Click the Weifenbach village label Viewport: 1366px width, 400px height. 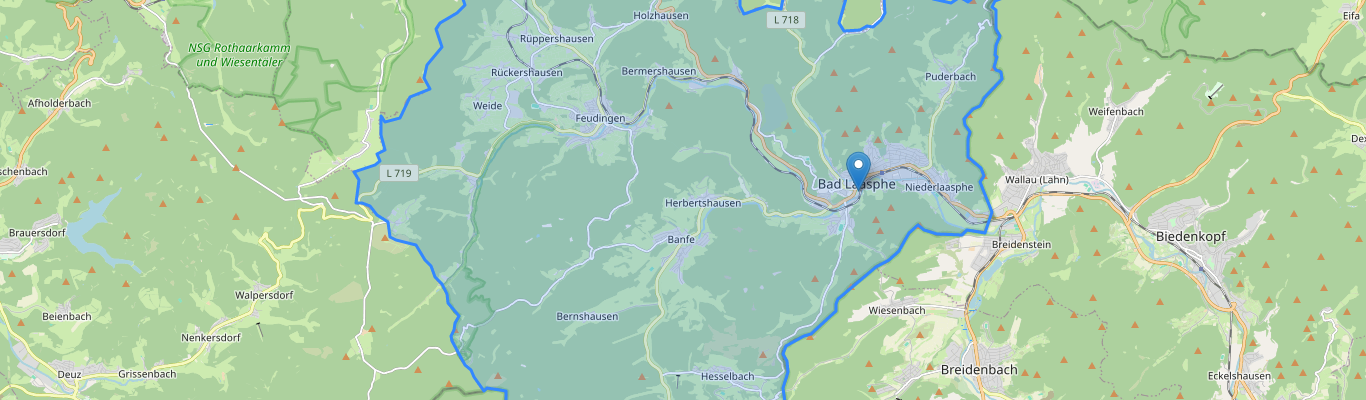[1116, 111]
